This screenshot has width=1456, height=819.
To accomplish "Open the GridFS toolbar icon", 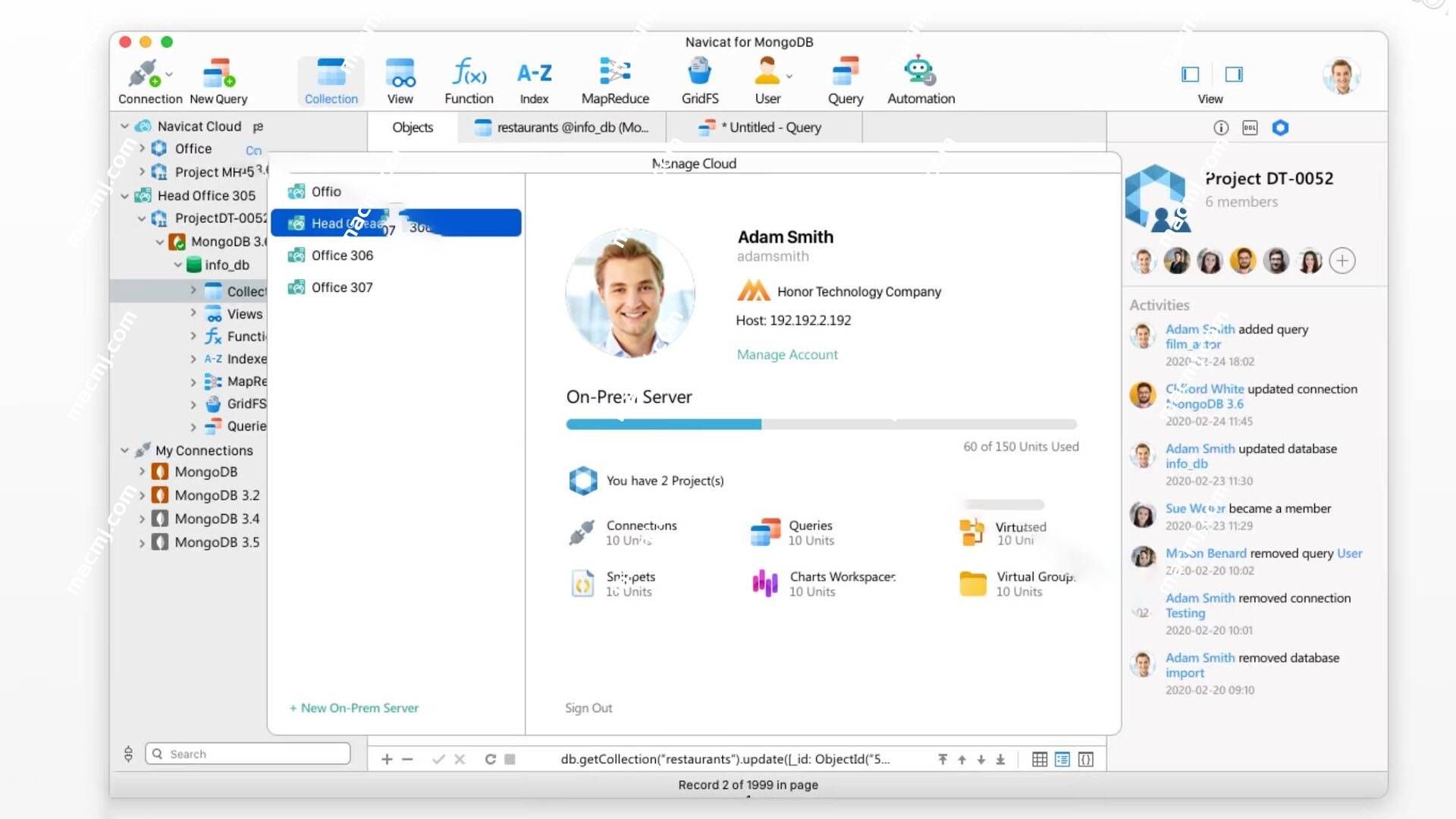I will [x=699, y=72].
